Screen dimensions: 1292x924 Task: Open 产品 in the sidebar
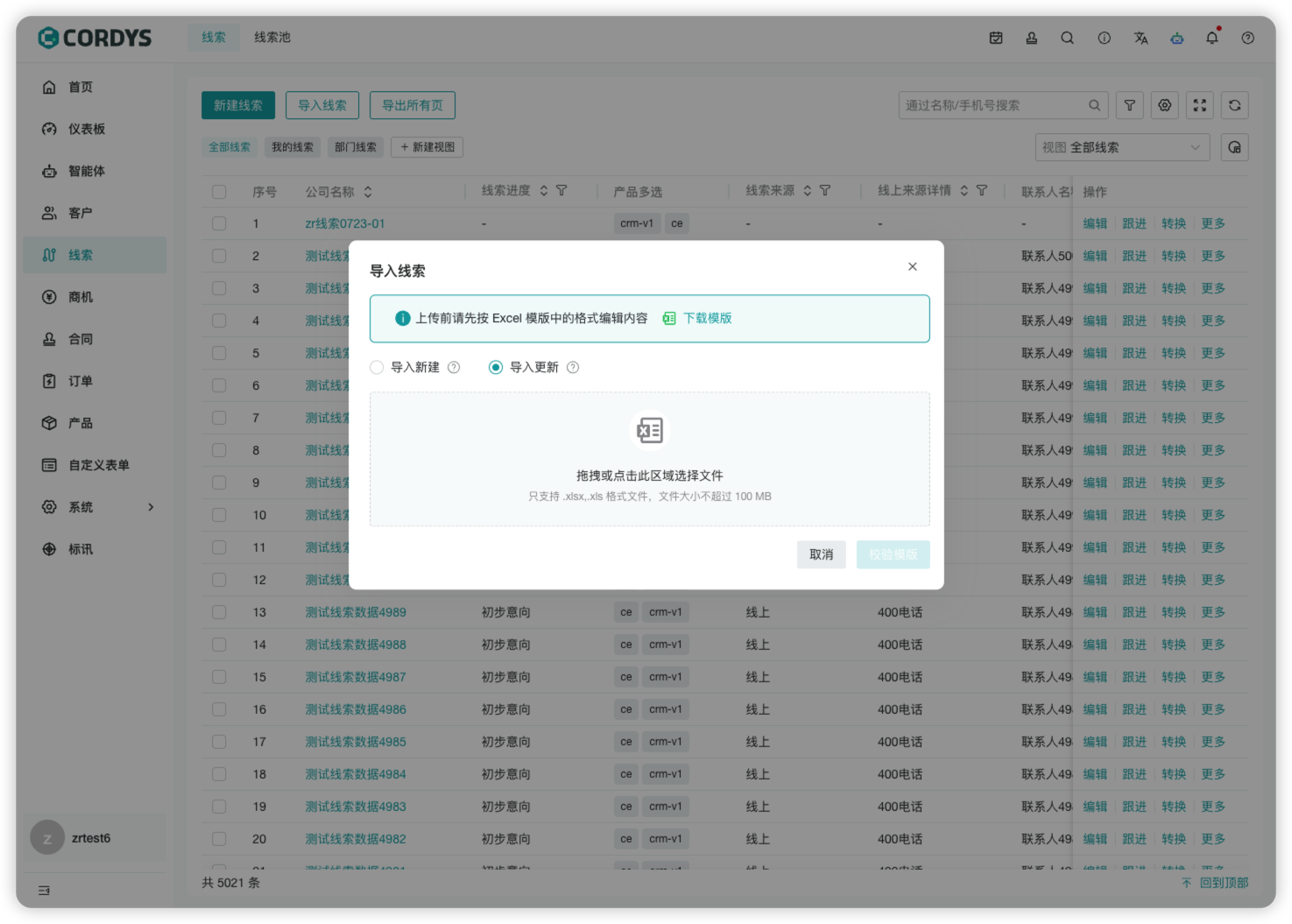point(95,423)
